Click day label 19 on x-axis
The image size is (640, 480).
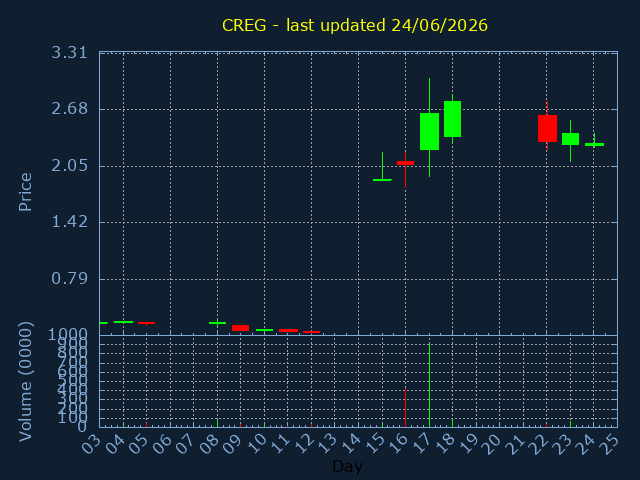point(469,444)
